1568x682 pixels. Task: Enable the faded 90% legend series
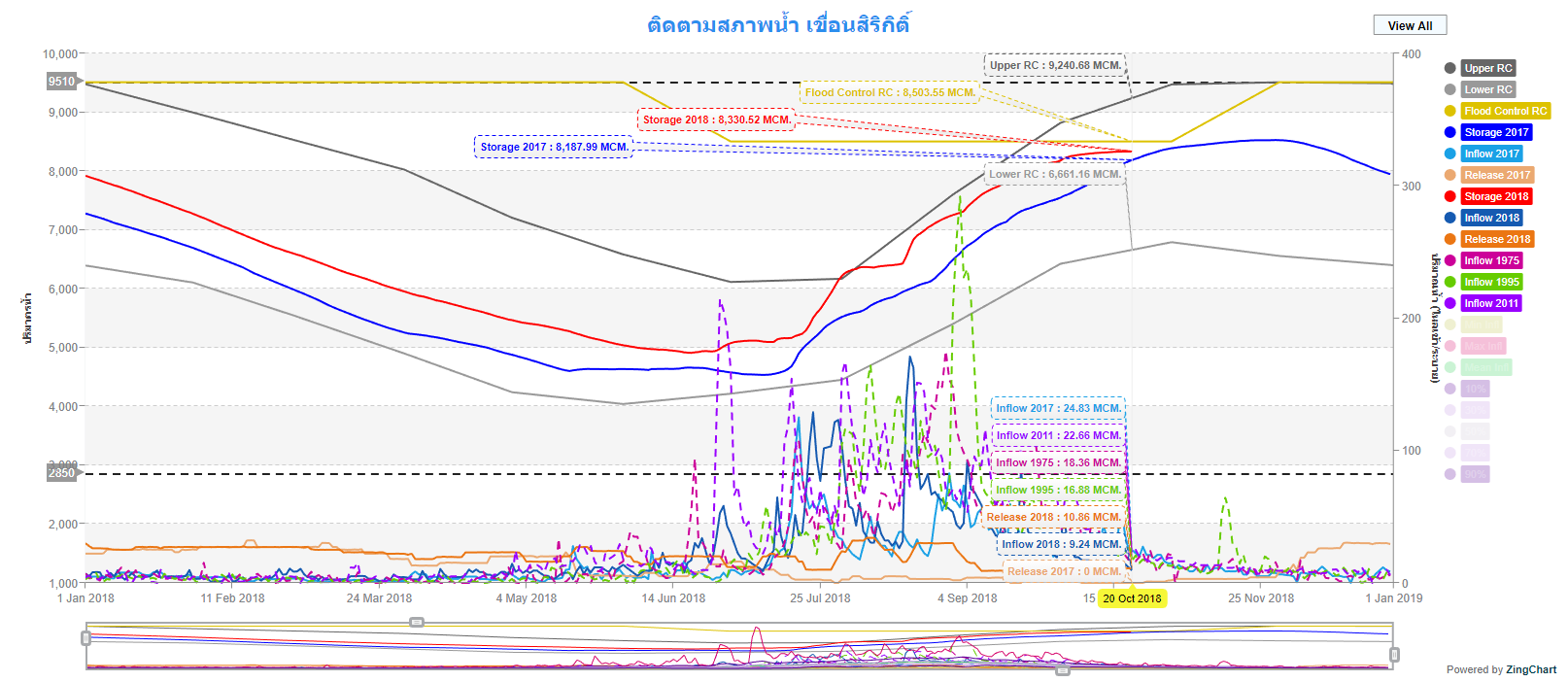coord(1475,474)
